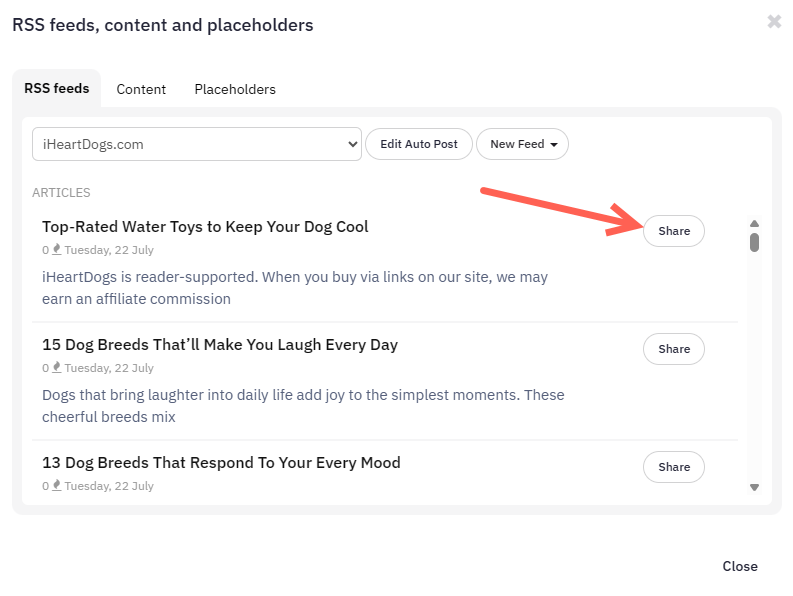The width and height of the screenshot is (793, 596).
Task: Click flame icon under 13 Dog Breeds article
Action: 57,485
